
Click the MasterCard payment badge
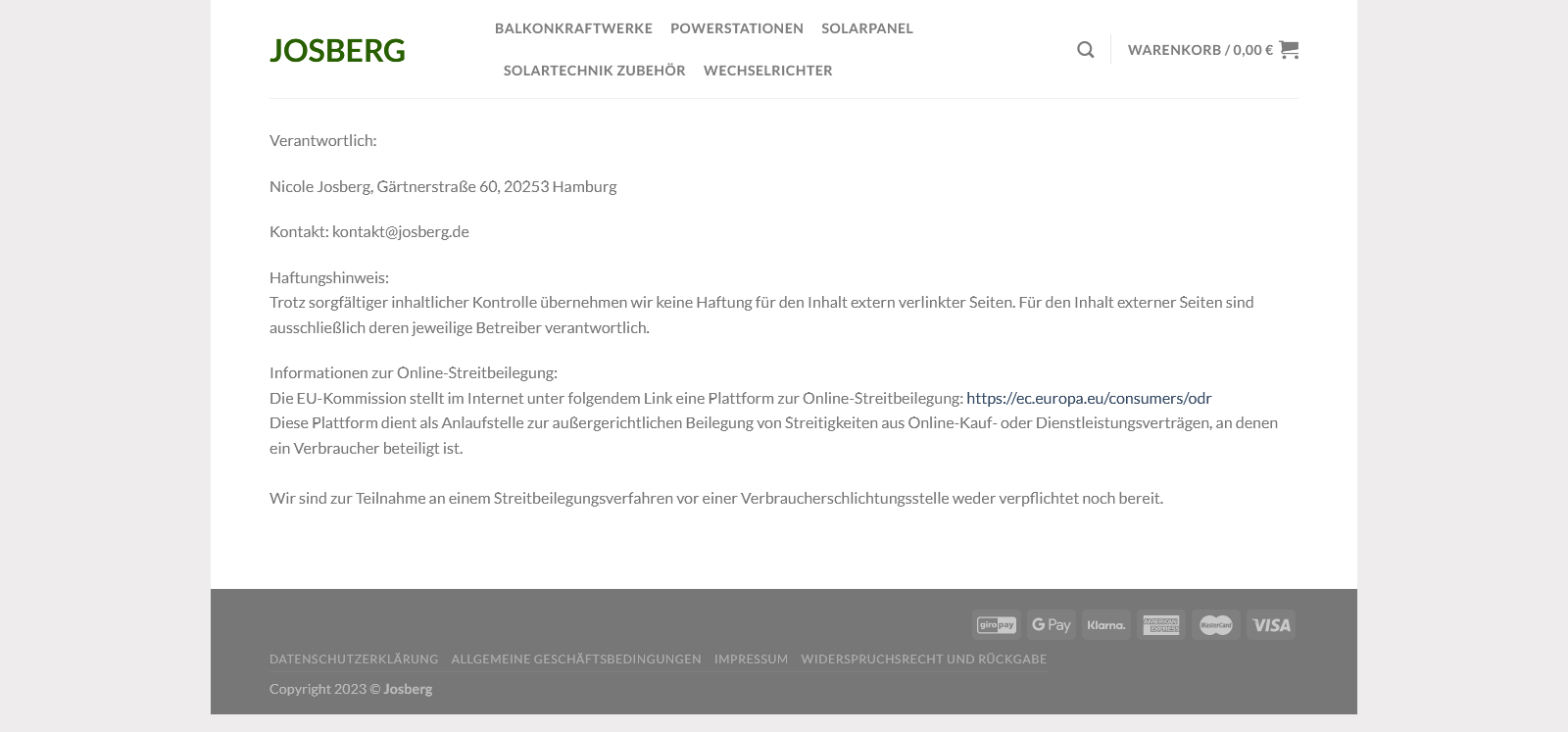(x=1216, y=625)
